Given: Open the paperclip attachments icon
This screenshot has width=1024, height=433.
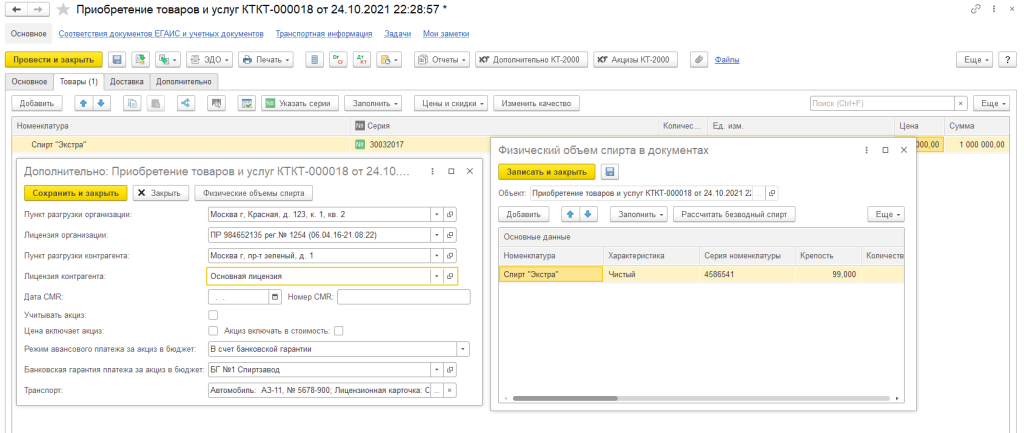Looking at the screenshot, I should (x=699, y=60).
